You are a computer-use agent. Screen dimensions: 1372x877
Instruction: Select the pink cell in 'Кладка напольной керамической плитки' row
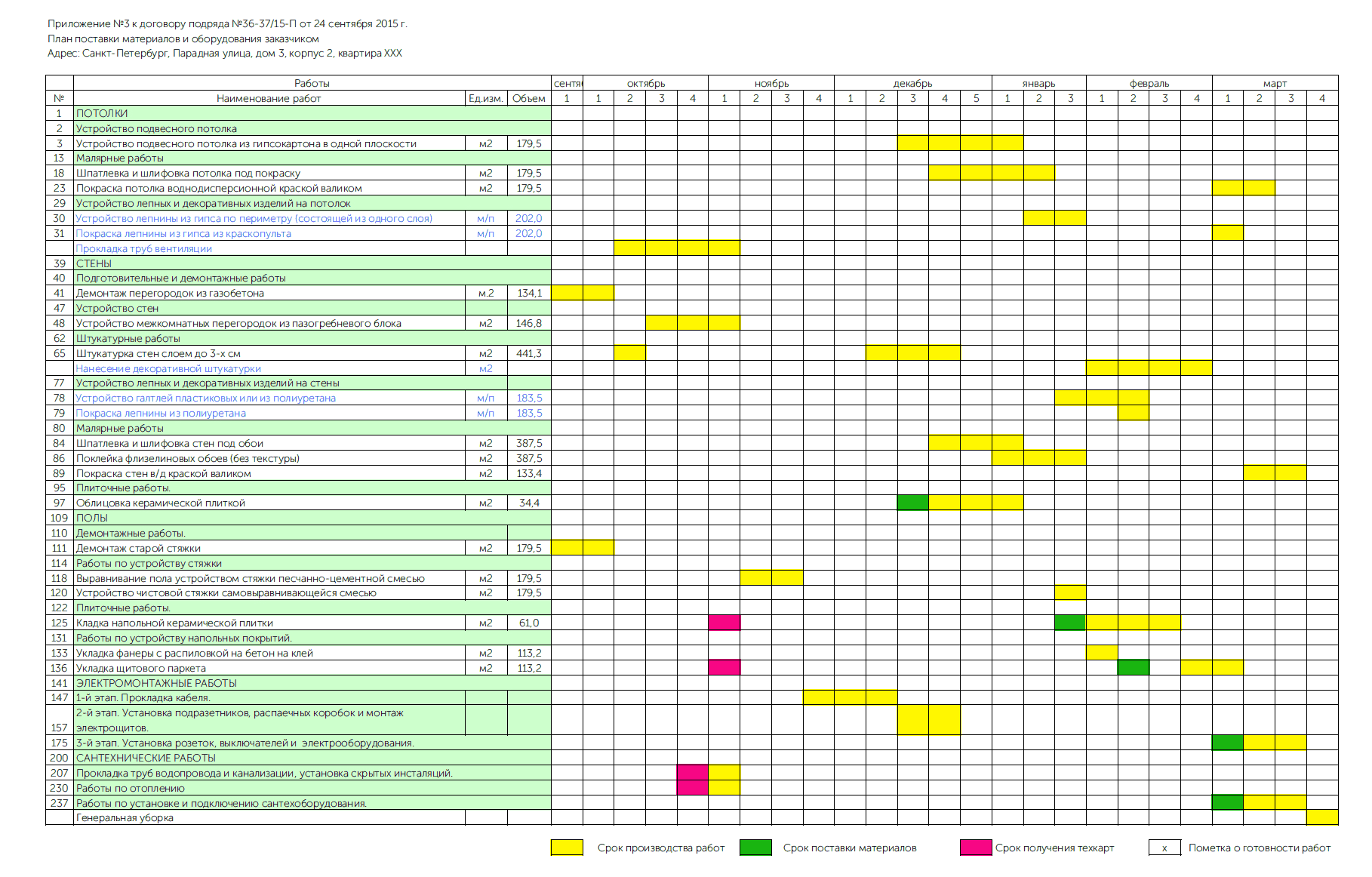point(724,623)
